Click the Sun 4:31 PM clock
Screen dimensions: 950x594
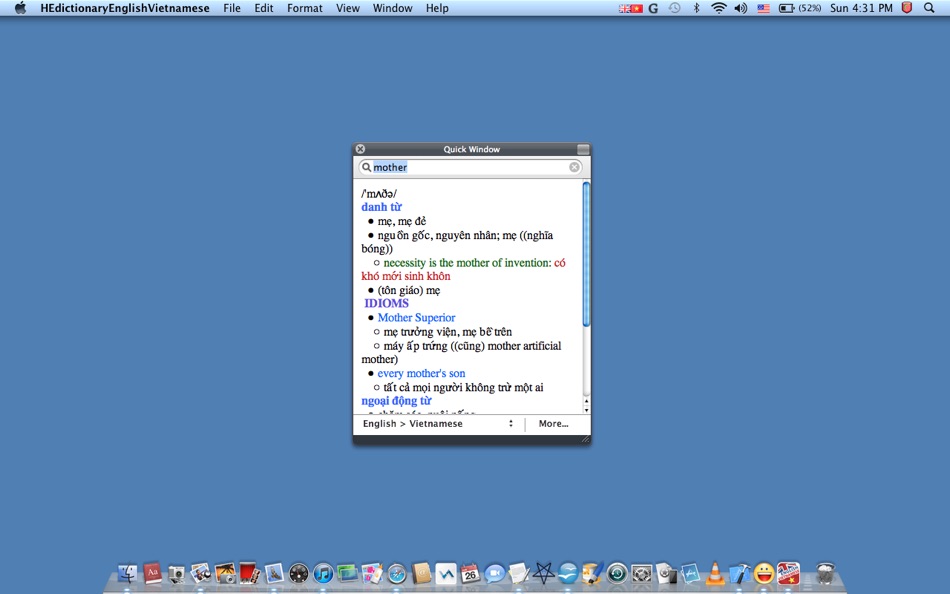861,8
